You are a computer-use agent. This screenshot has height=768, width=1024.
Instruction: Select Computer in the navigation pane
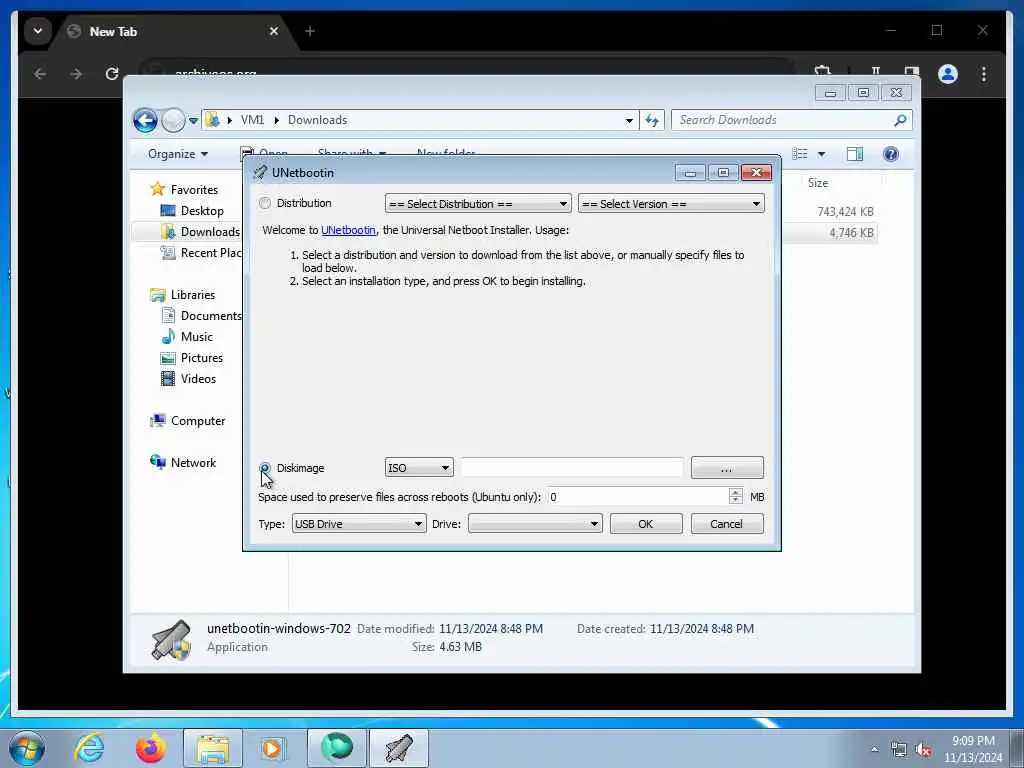198,421
